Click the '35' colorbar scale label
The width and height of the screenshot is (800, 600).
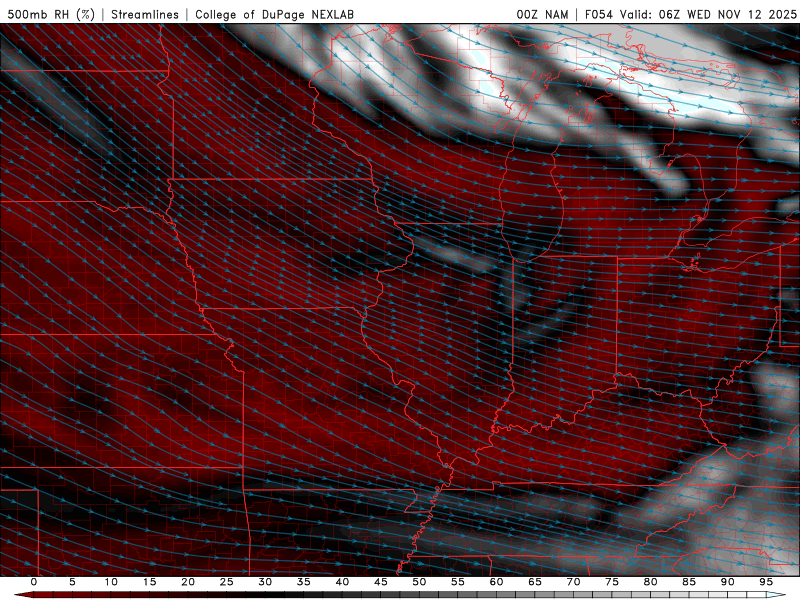pos(304,582)
